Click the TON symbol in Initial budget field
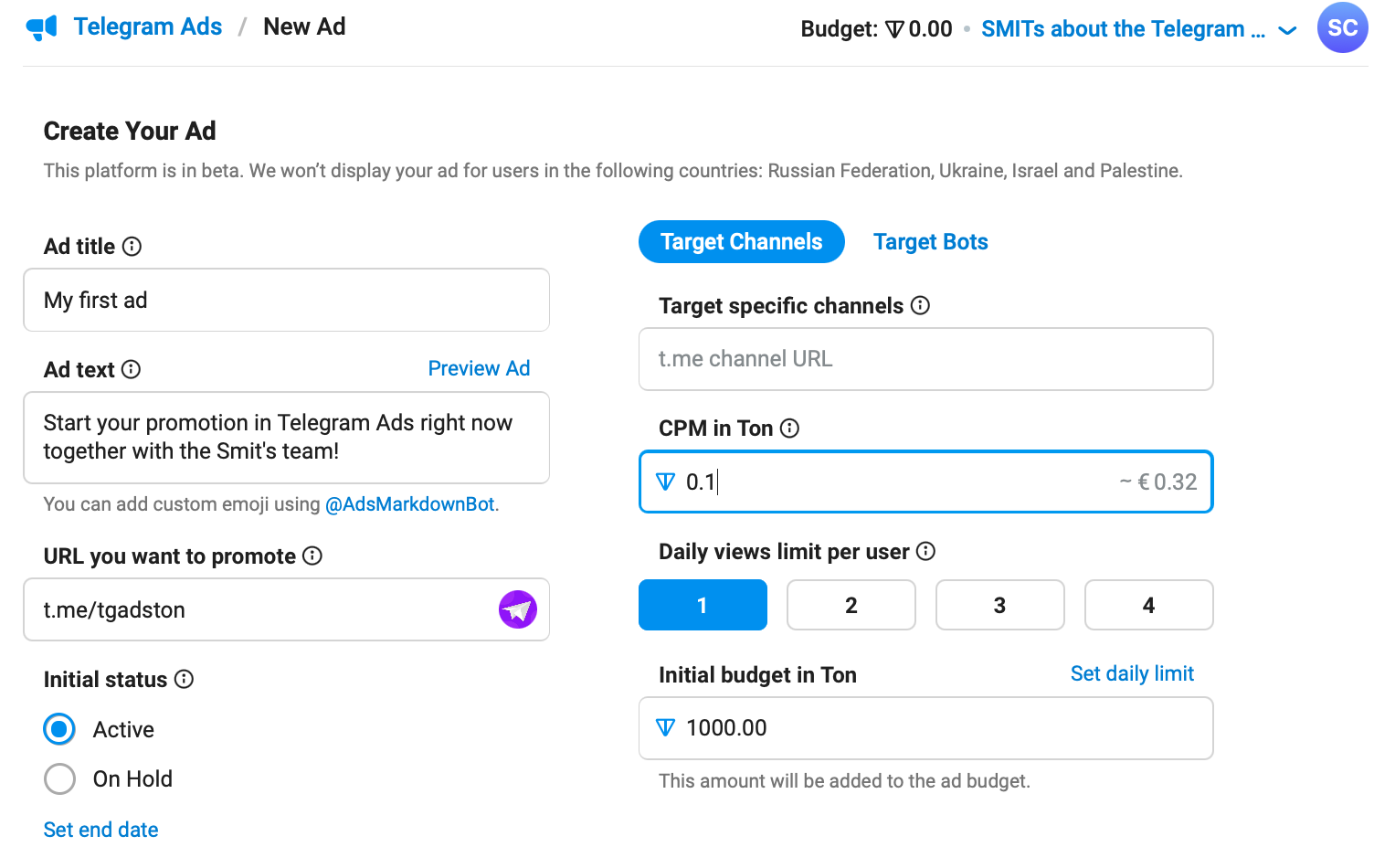The height and width of the screenshot is (868, 1395). point(666,727)
